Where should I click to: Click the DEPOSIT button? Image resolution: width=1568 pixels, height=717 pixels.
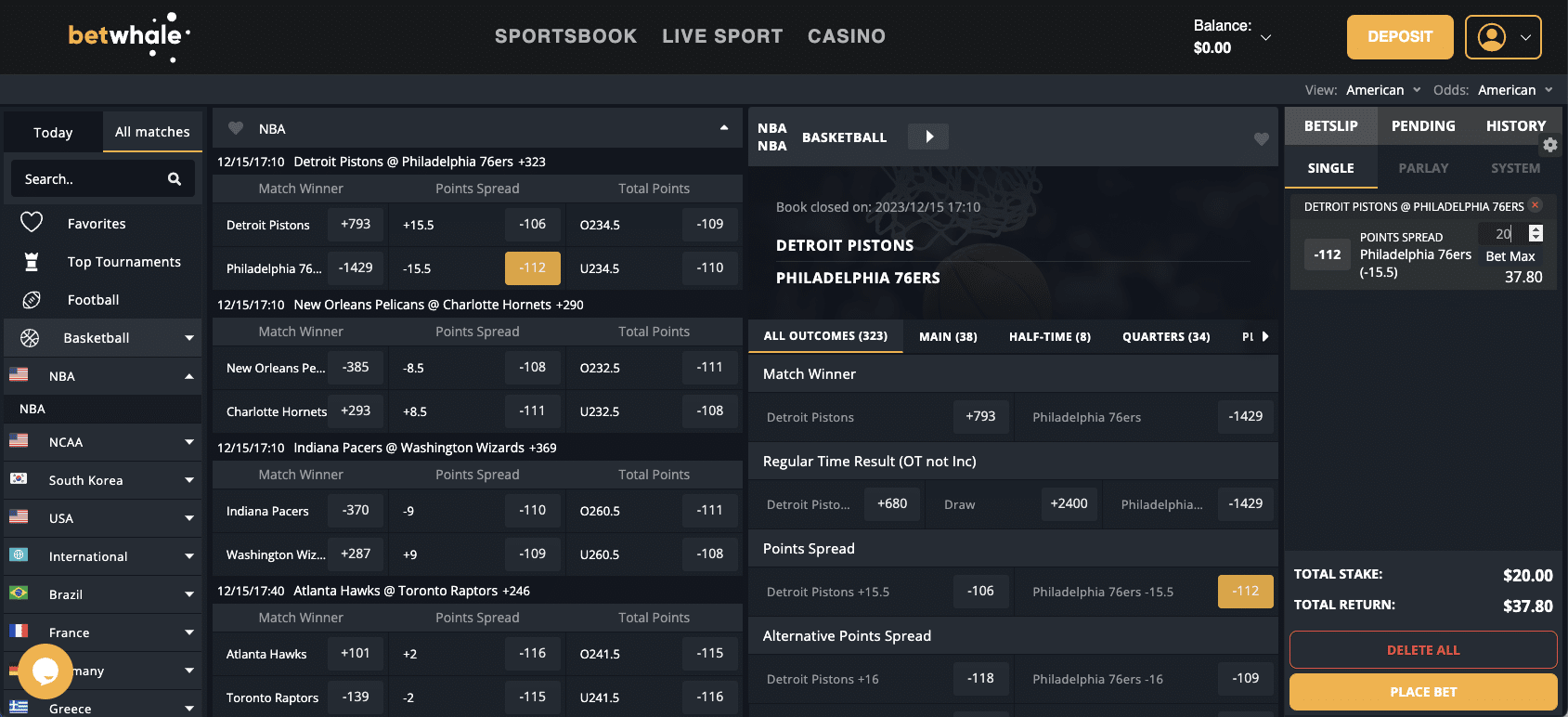click(1400, 37)
